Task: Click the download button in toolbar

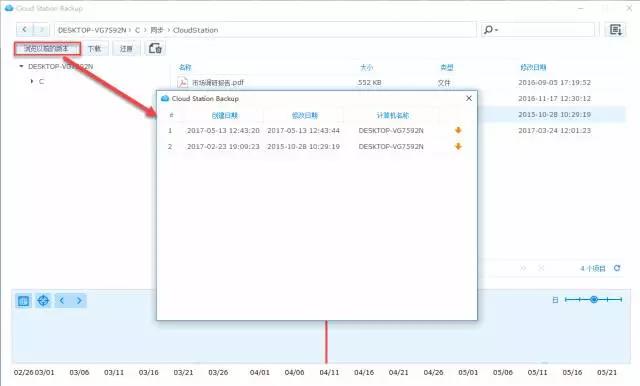Action: (95, 49)
